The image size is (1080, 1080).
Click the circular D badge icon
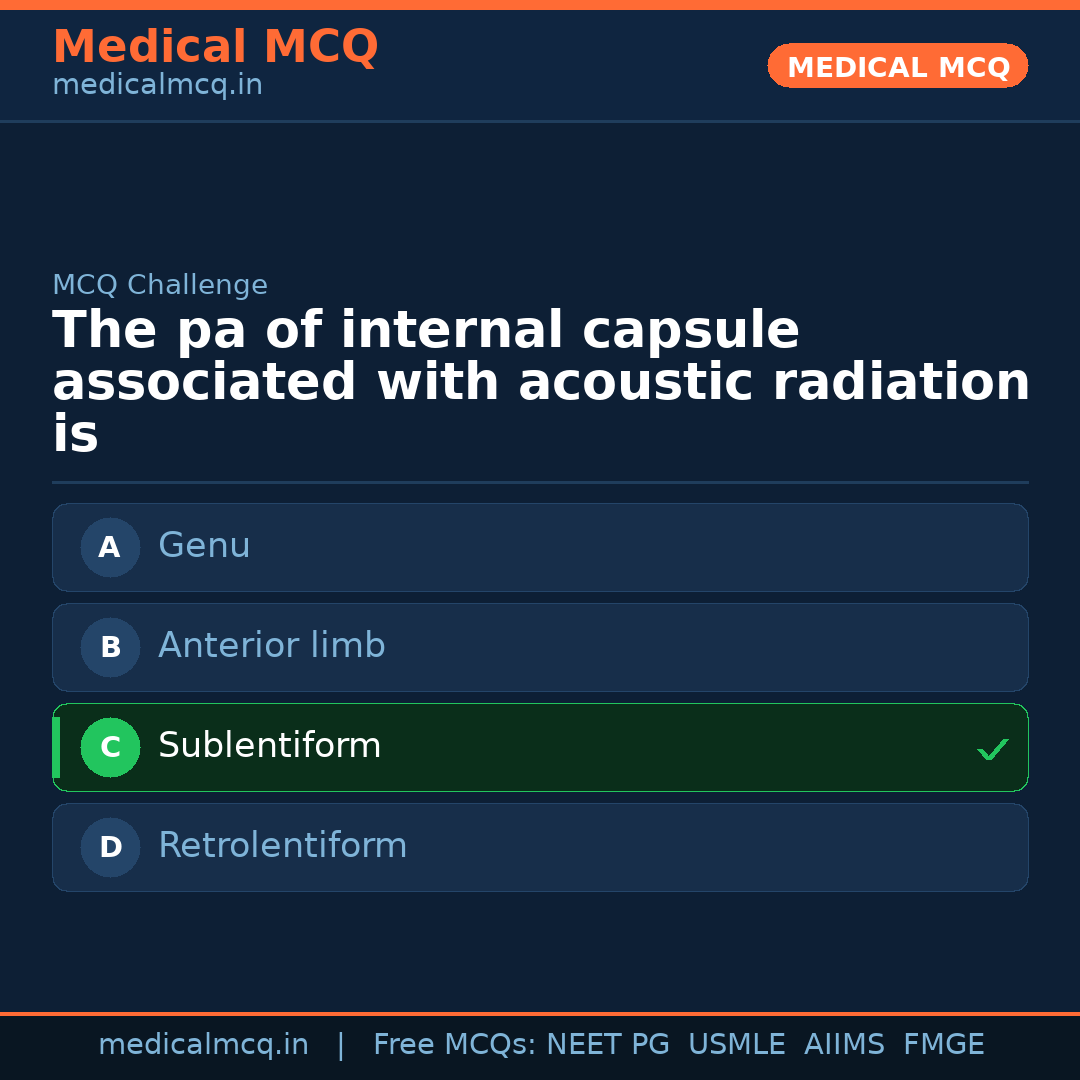pos(110,847)
